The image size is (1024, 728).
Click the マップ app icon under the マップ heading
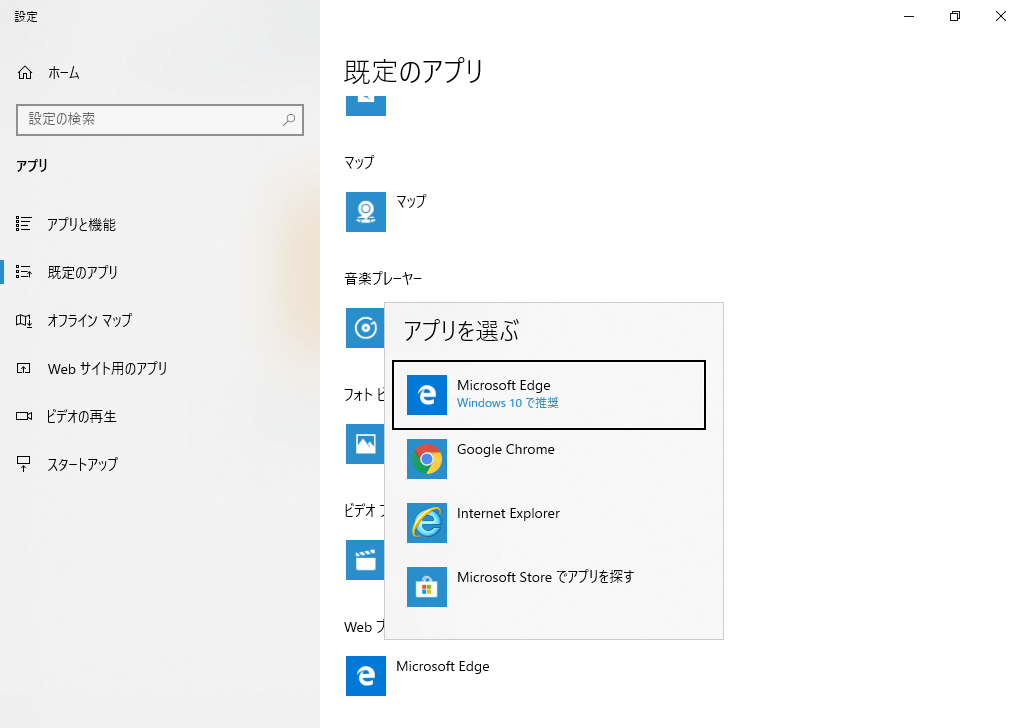(366, 212)
